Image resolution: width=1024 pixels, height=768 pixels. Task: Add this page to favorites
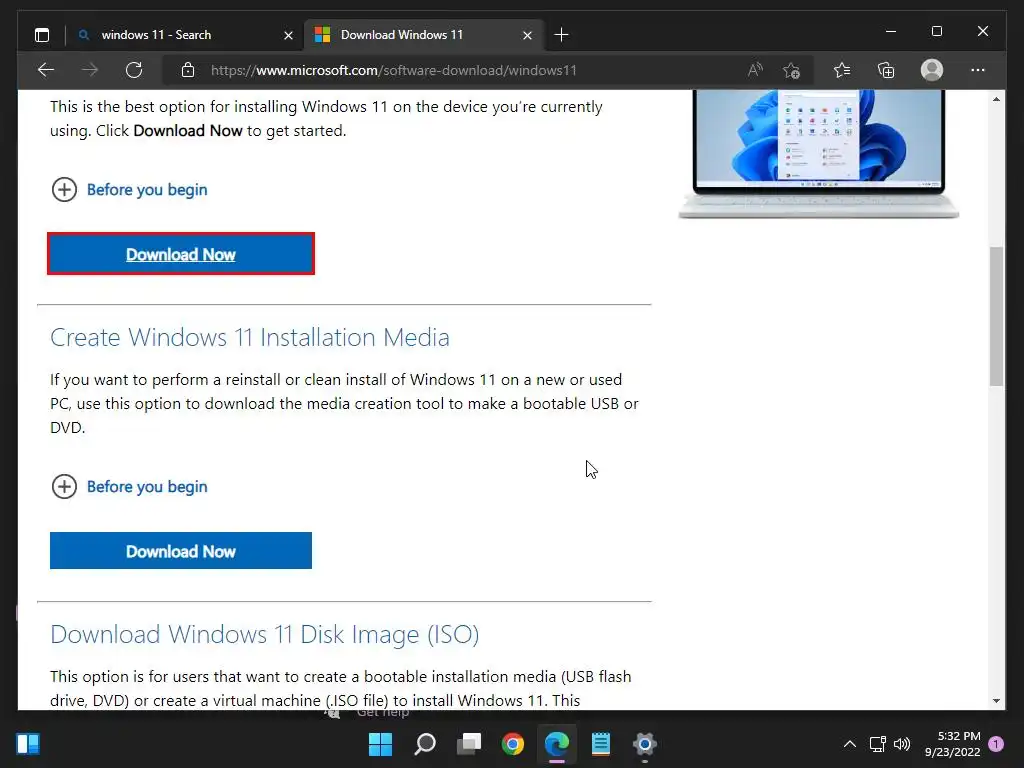792,70
